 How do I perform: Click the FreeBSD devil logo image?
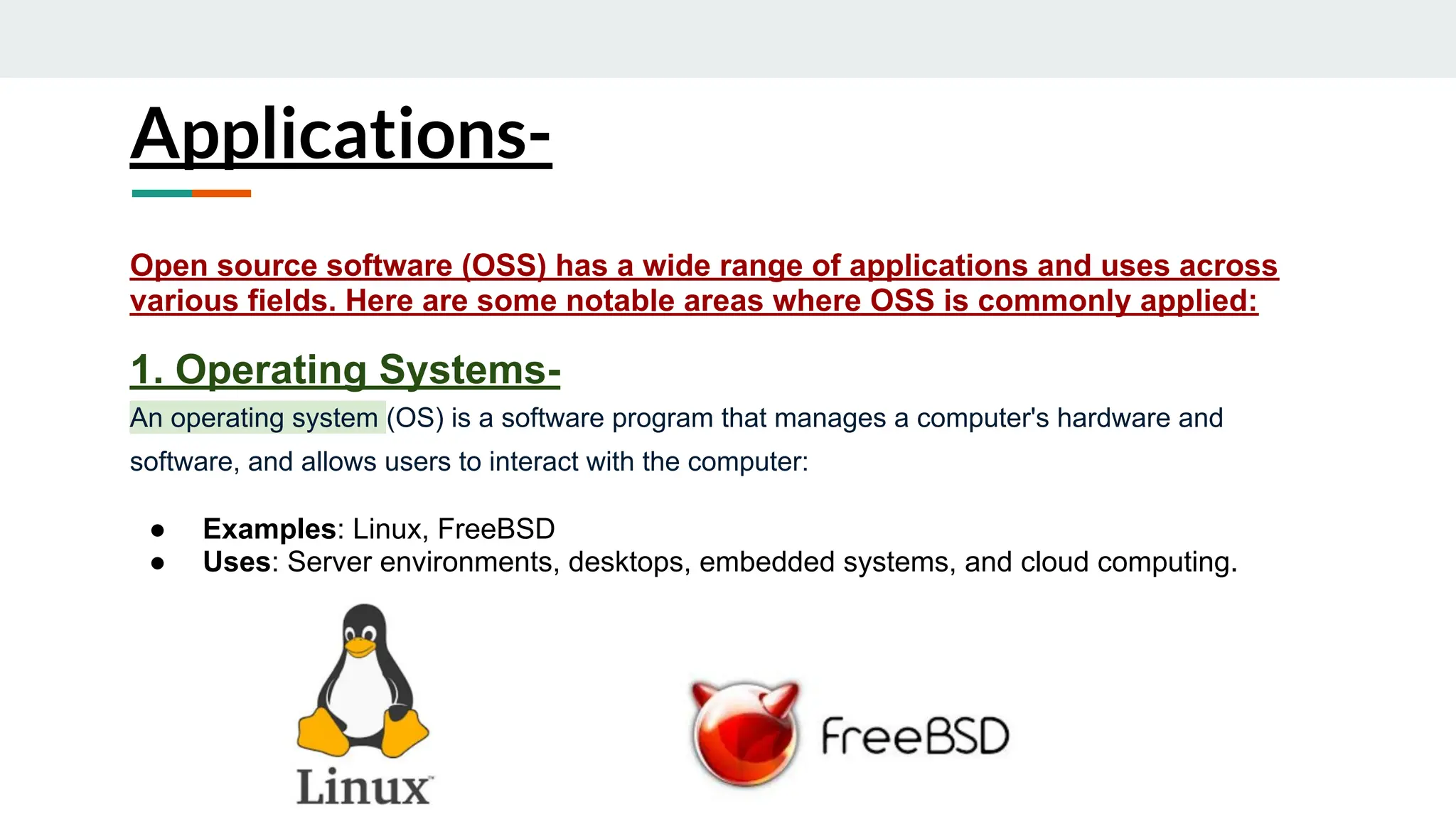click(x=746, y=733)
